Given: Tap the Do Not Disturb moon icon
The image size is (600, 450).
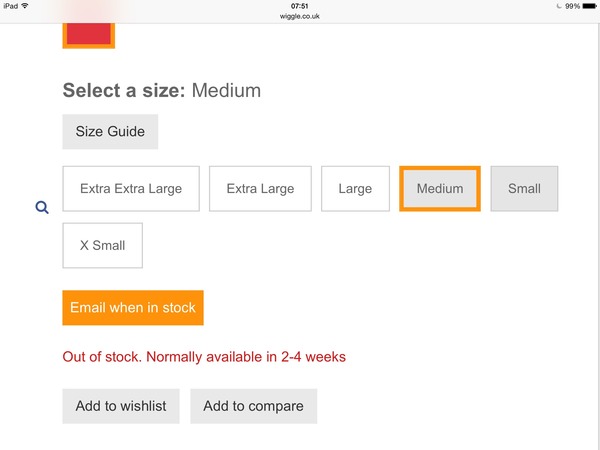Looking at the screenshot, I should coord(558,6).
